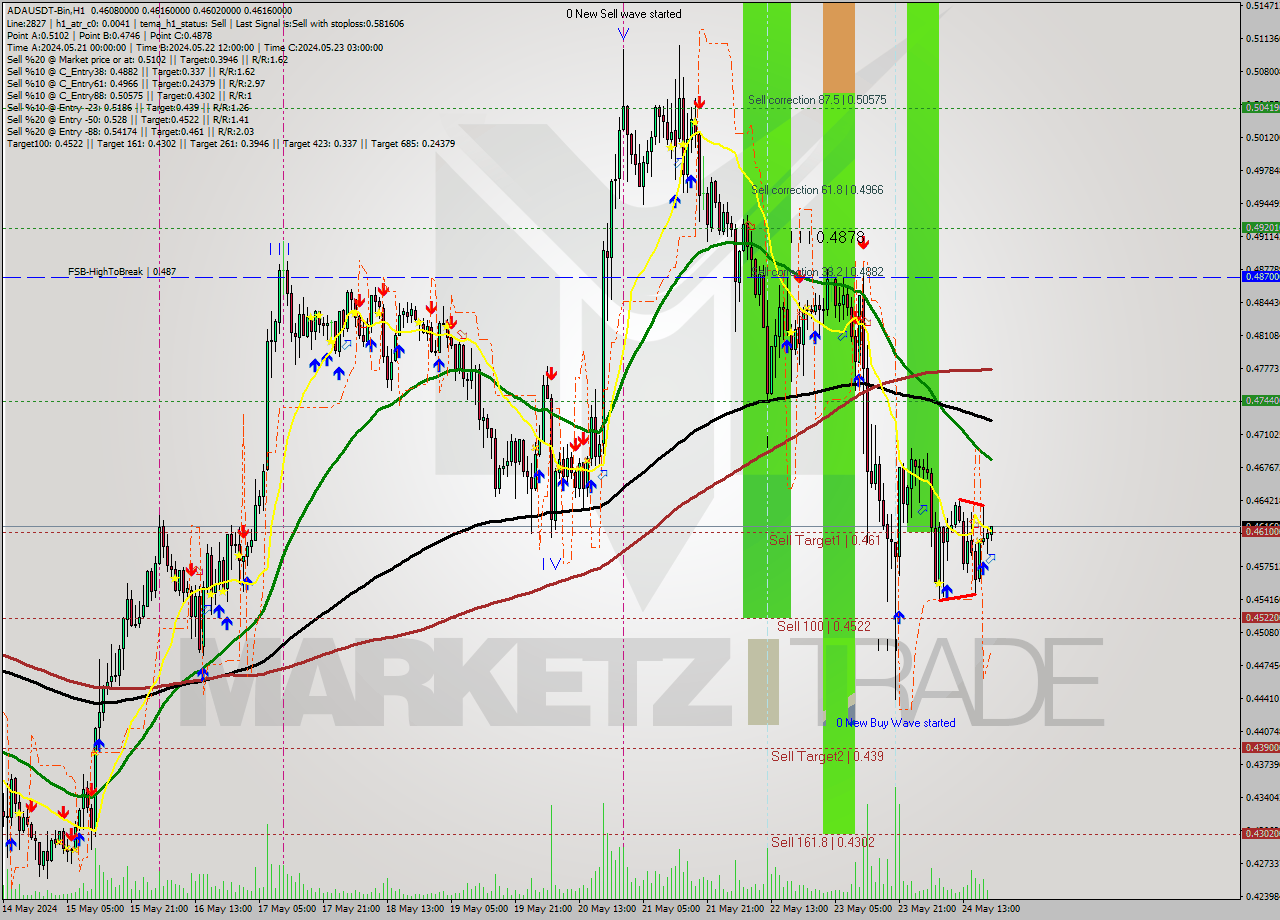The width and height of the screenshot is (1280, 920).
Task: Click the red 0.43020 price axis tag
Action: coord(1260,834)
